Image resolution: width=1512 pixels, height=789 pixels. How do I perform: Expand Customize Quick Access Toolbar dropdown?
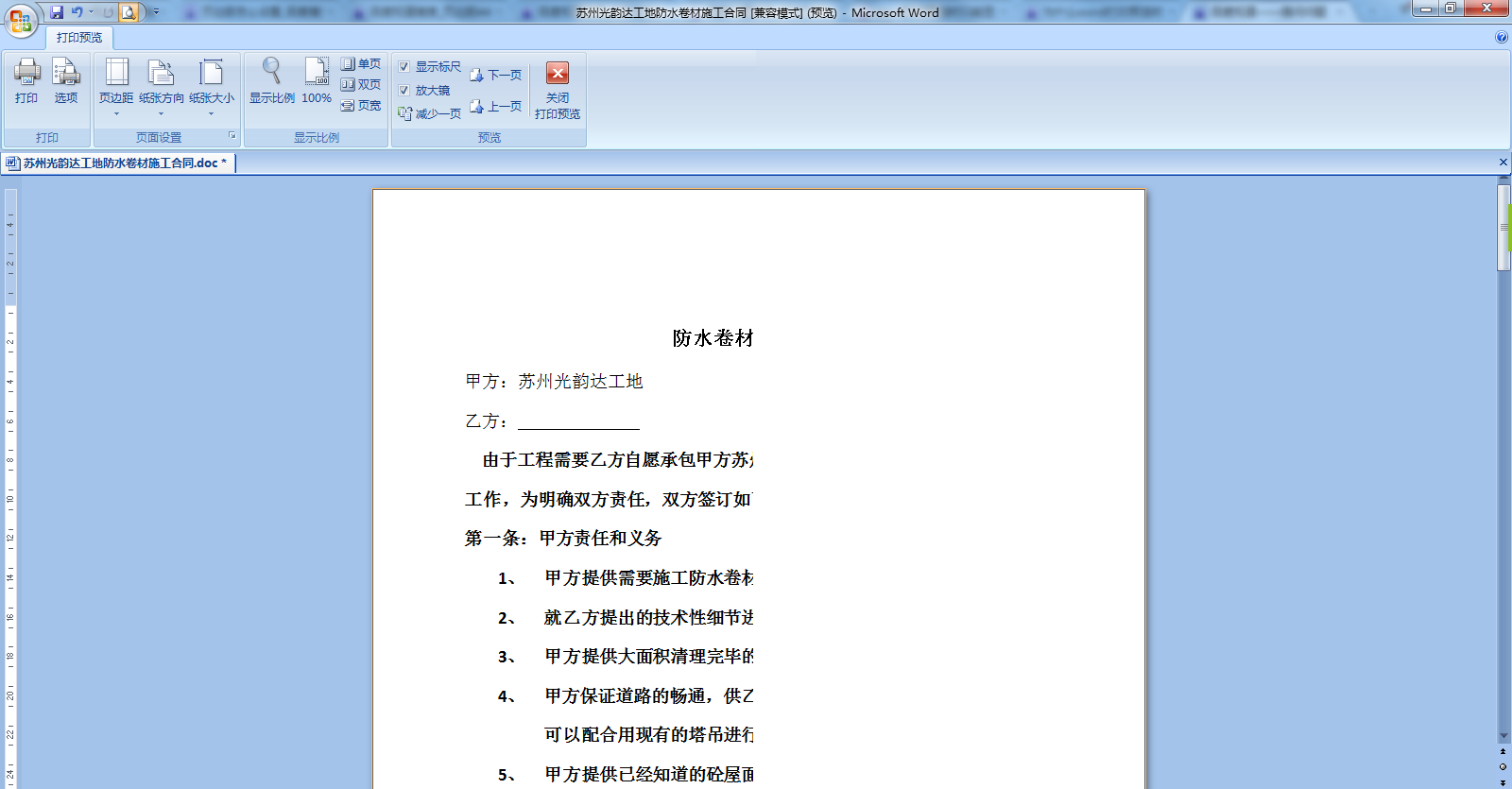pyautogui.click(x=156, y=12)
